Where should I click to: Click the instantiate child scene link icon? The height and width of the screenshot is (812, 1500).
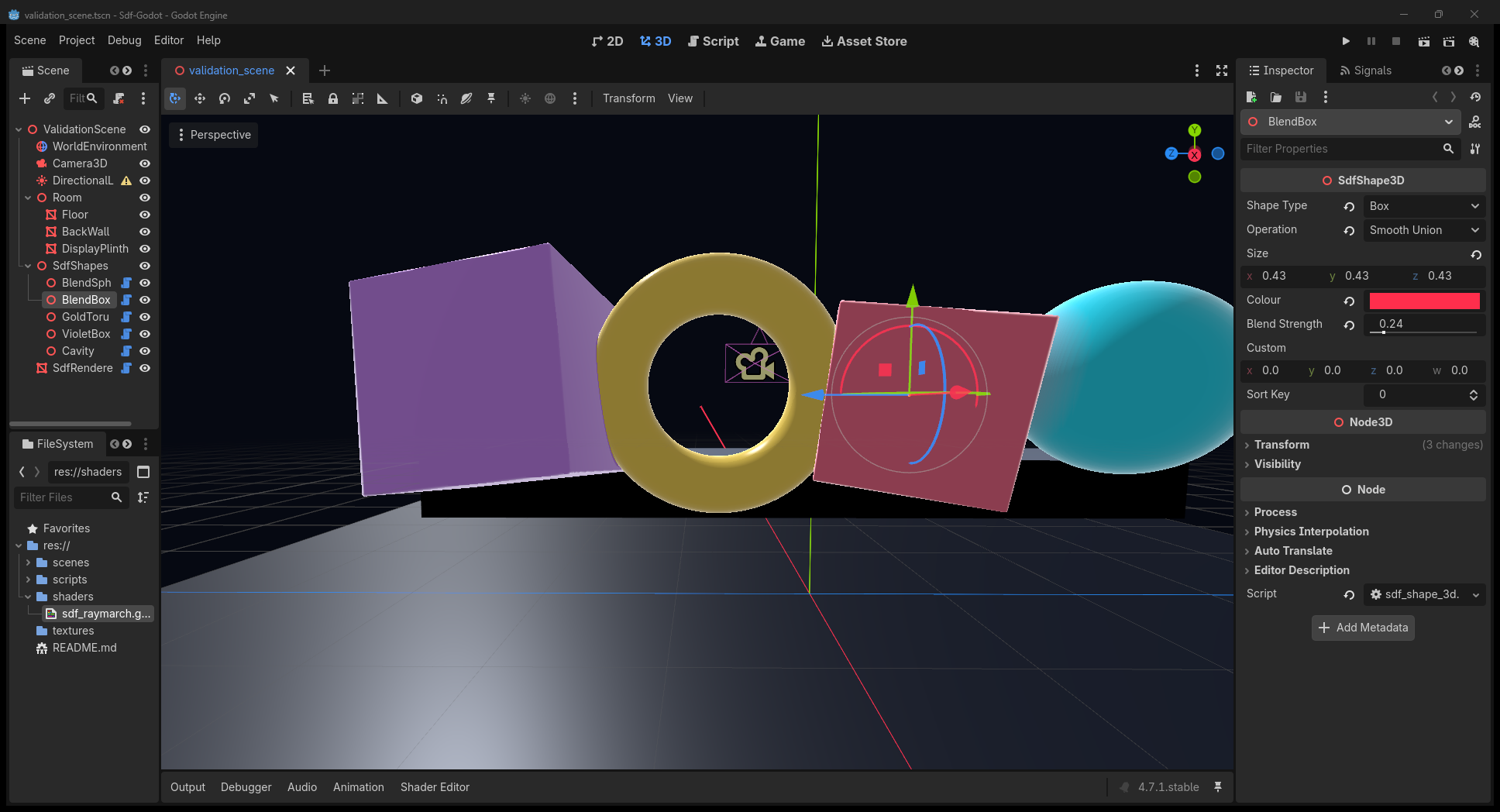[50, 98]
